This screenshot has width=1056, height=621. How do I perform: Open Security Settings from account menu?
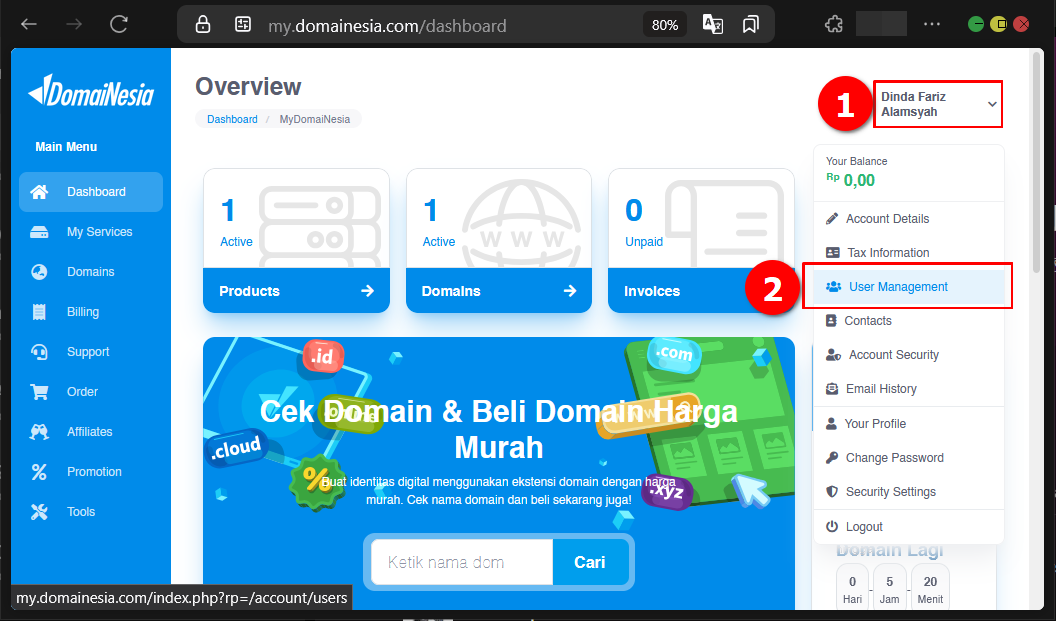click(909, 492)
